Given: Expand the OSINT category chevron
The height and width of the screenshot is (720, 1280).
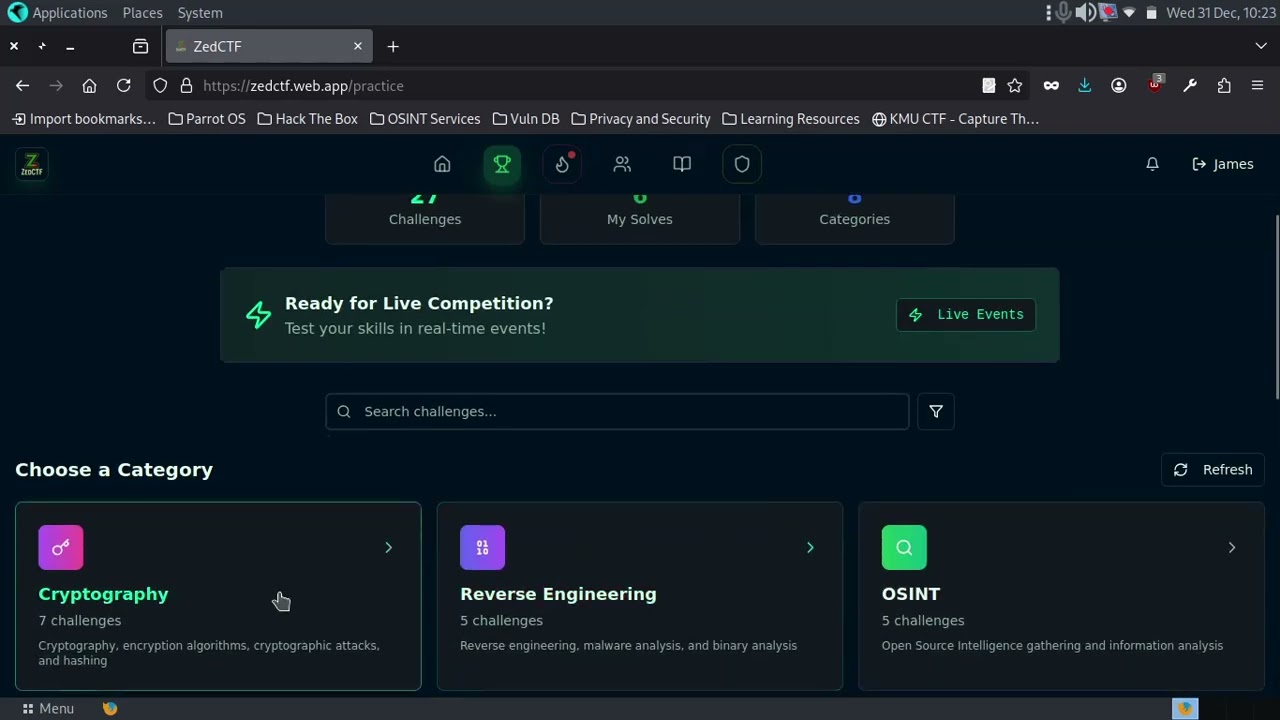Looking at the screenshot, I should (x=1231, y=547).
